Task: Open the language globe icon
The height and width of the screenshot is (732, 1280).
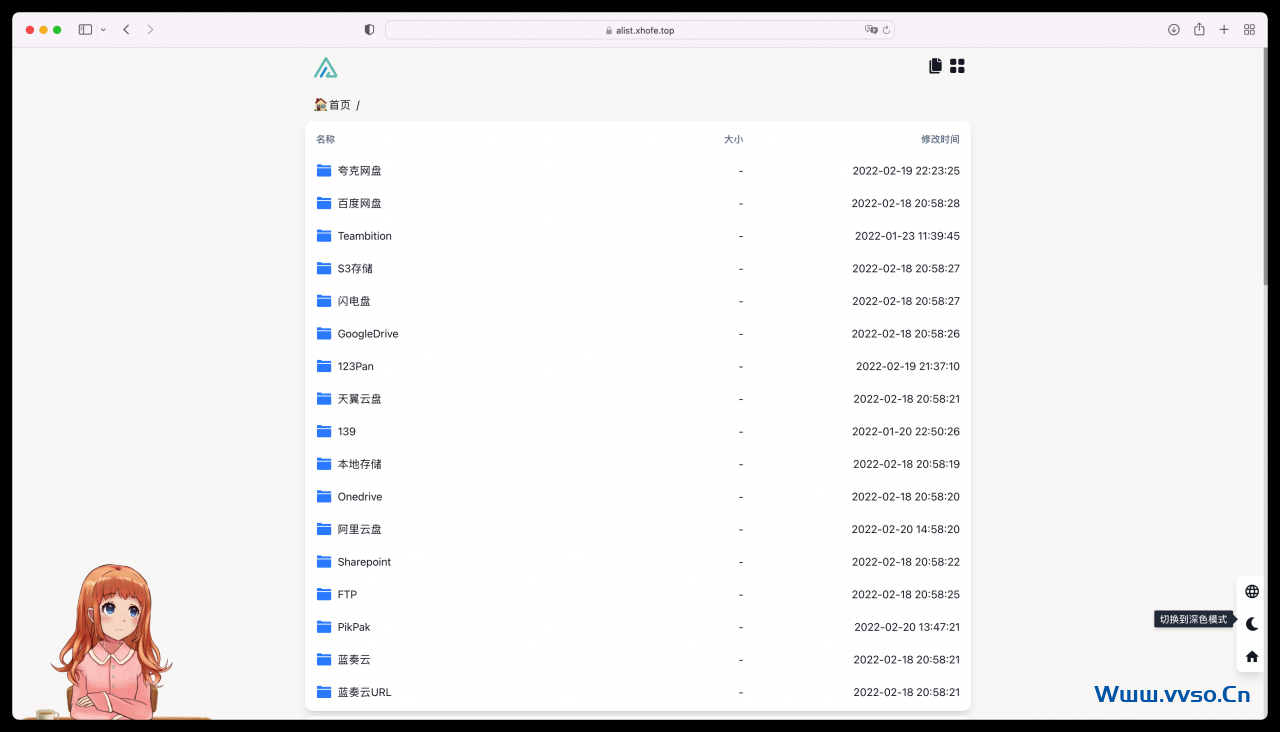Action: (x=1251, y=591)
